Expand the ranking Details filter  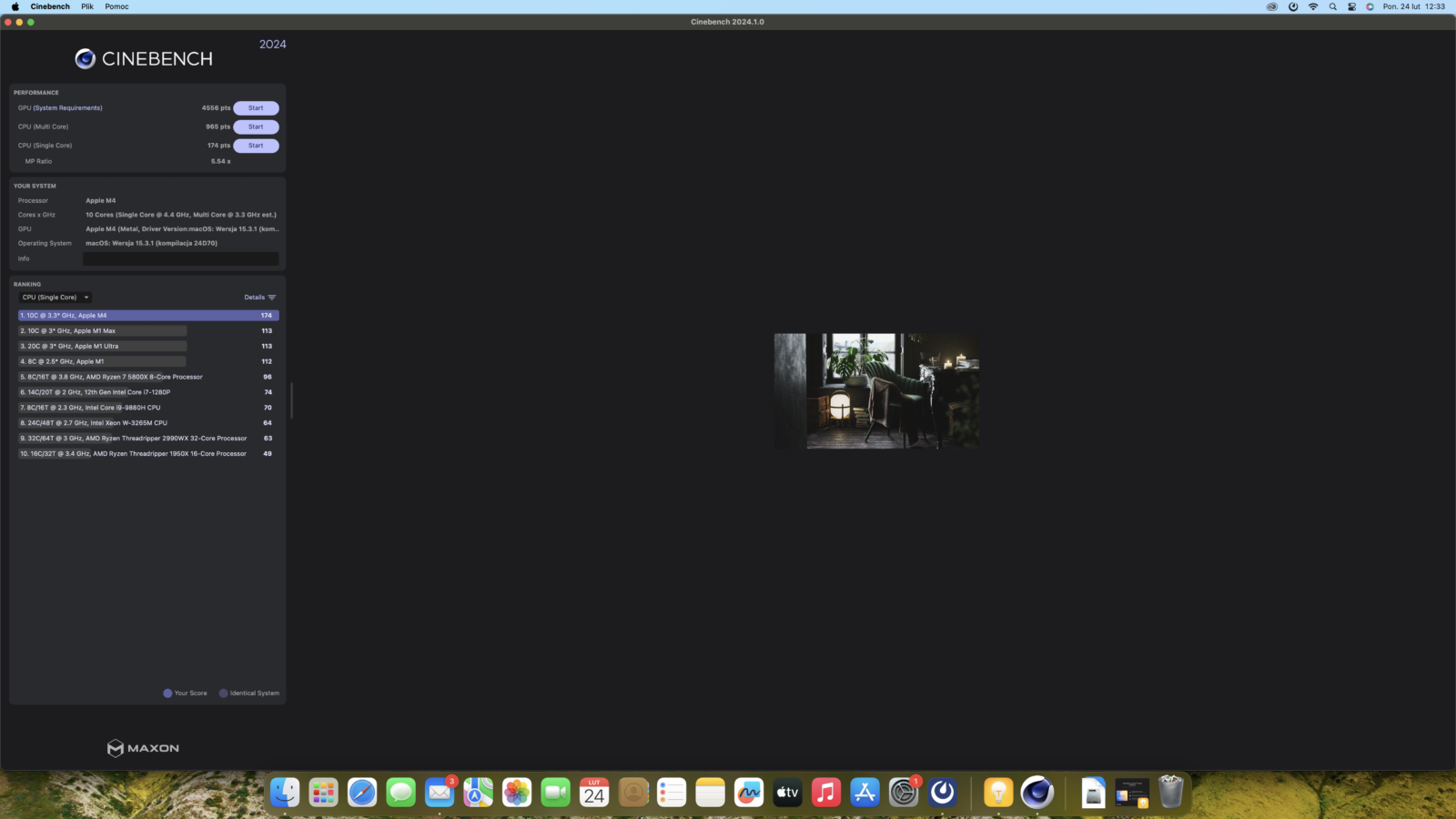[259, 298]
